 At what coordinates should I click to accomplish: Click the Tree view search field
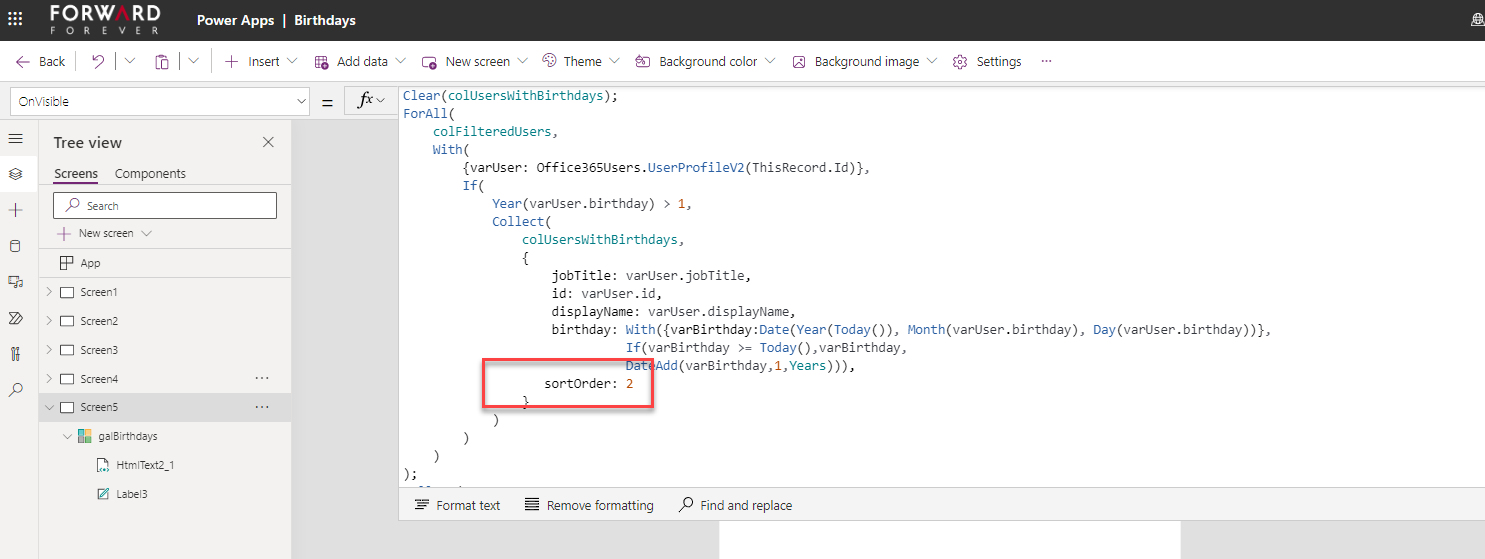click(x=165, y=205)
